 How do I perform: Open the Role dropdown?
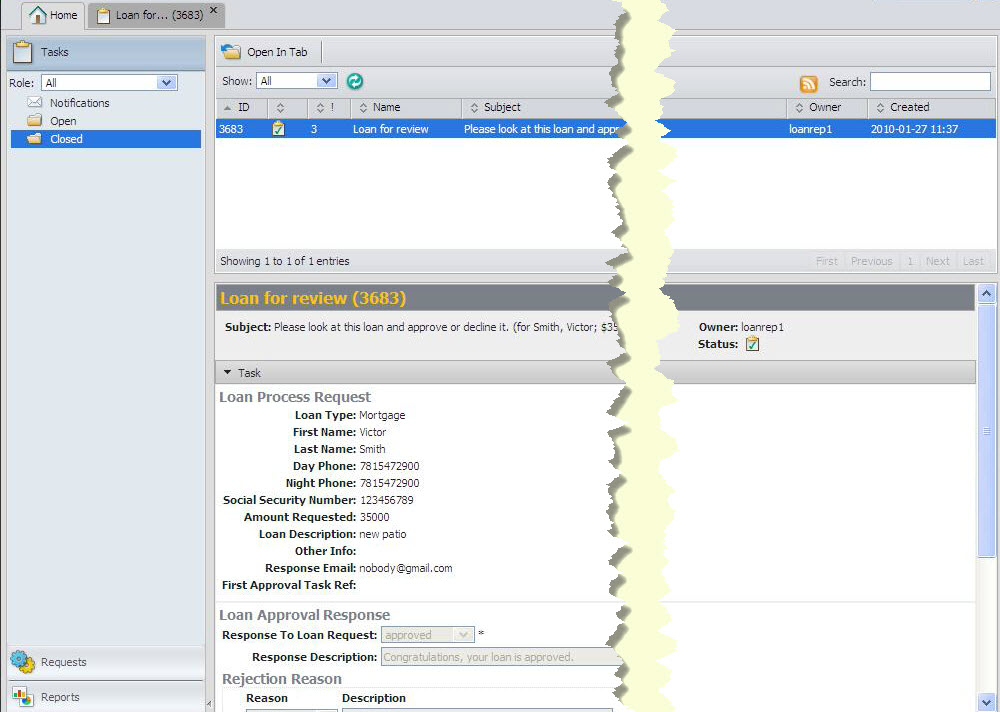tap(166, 83)
